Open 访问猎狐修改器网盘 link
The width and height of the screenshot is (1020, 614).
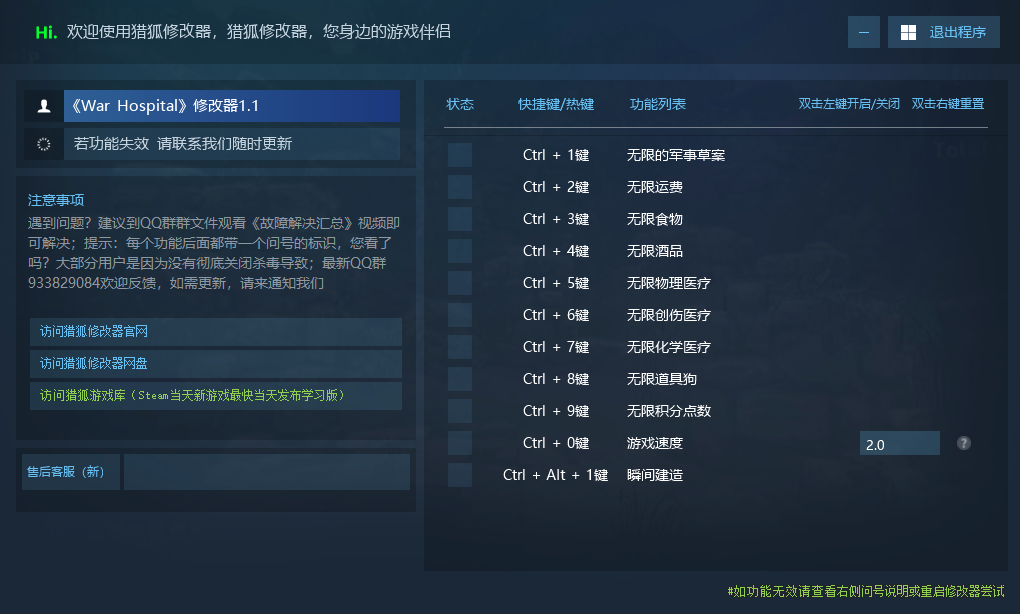[x=216, y=364]
